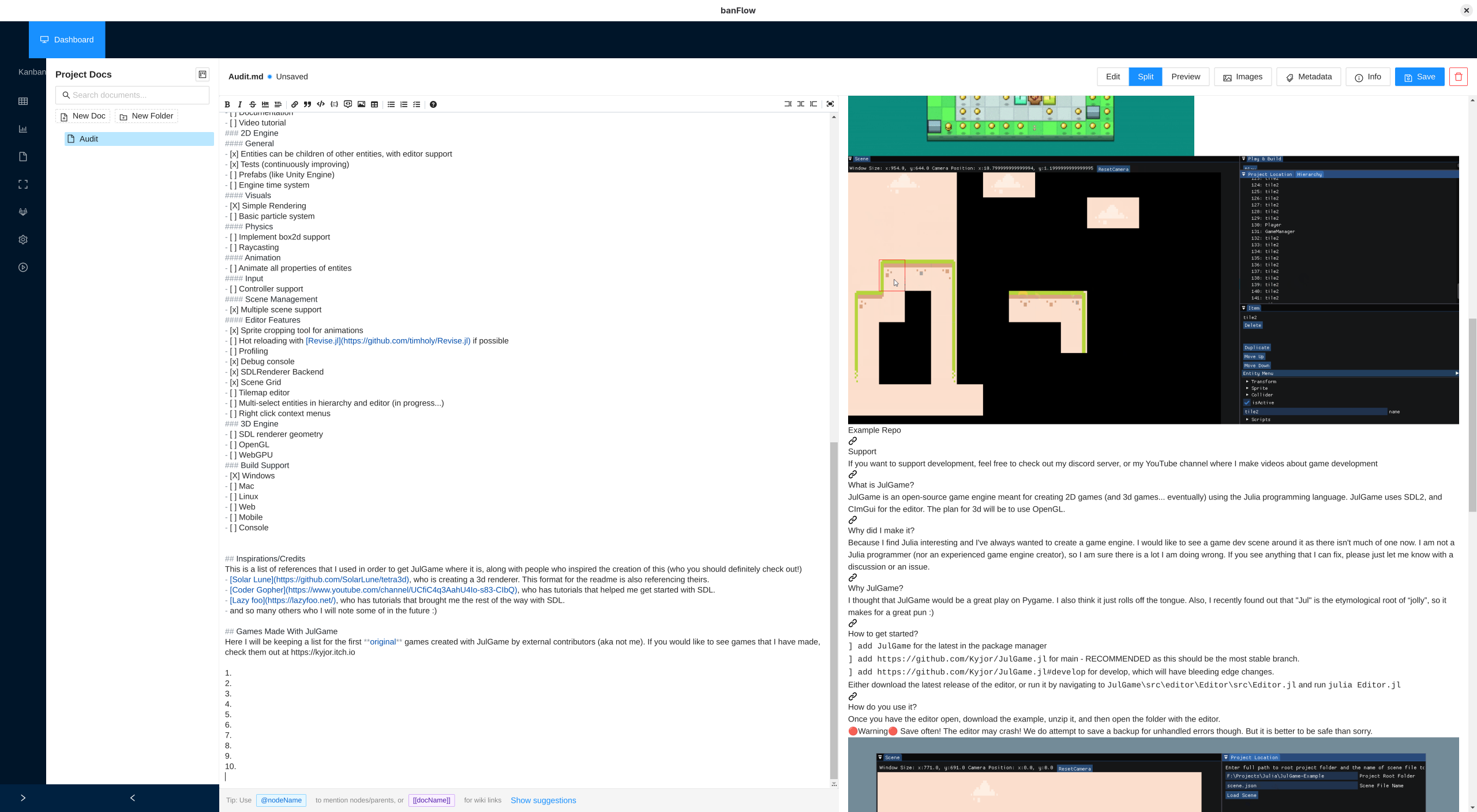Toggle bold formatting in editor toolbar
Viewport: 1477px width, 812px height.
coord(227,104)
